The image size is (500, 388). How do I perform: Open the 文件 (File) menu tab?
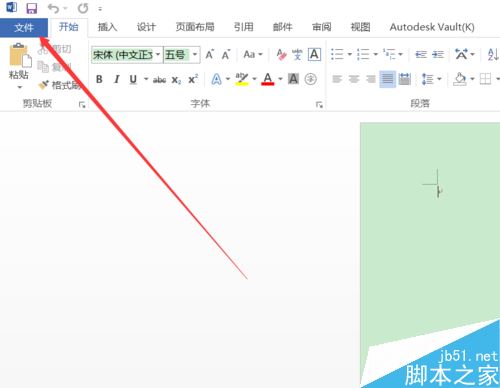(x=24, y=27)
